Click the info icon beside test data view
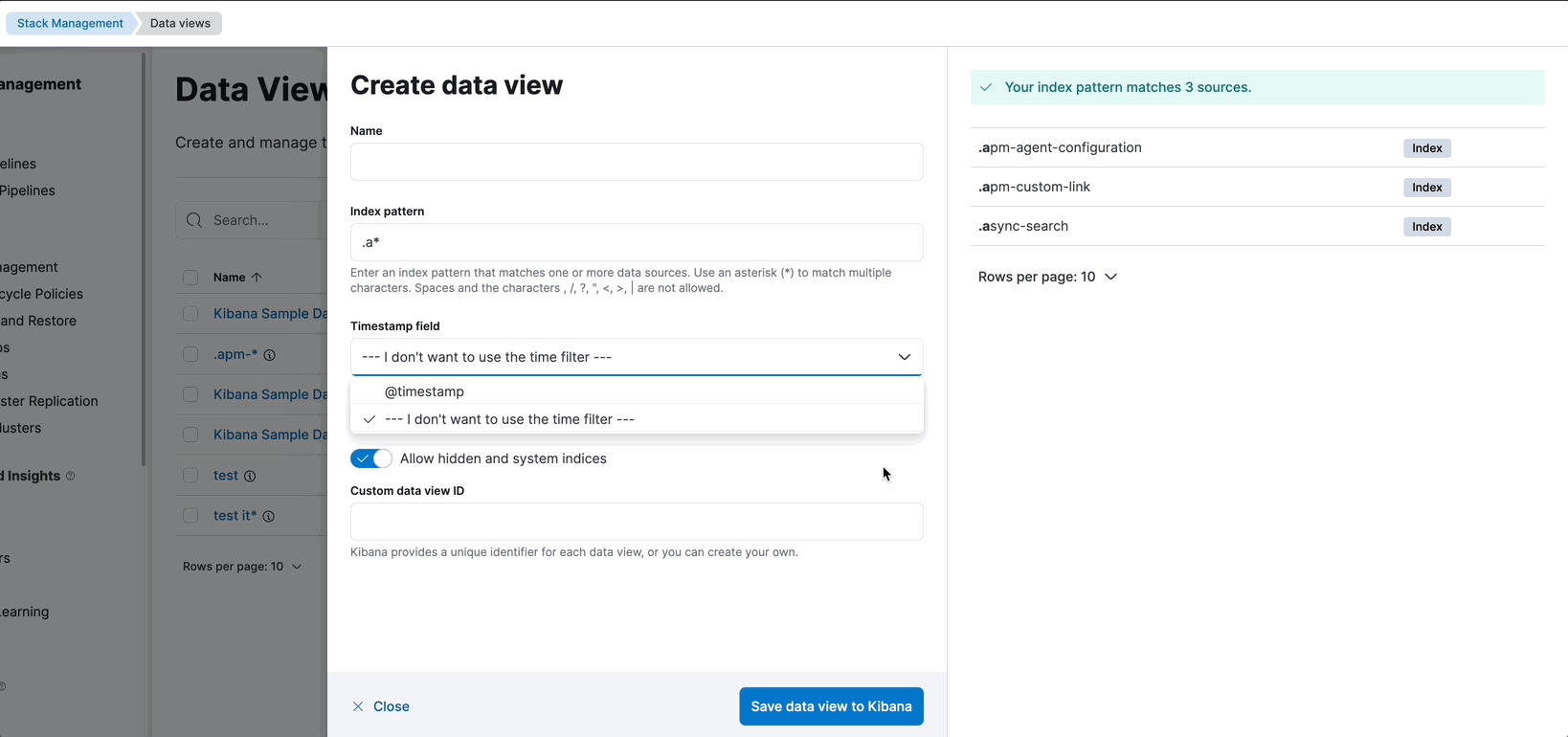The height and width of the screenshot is (737, 1568). [250, 476]
